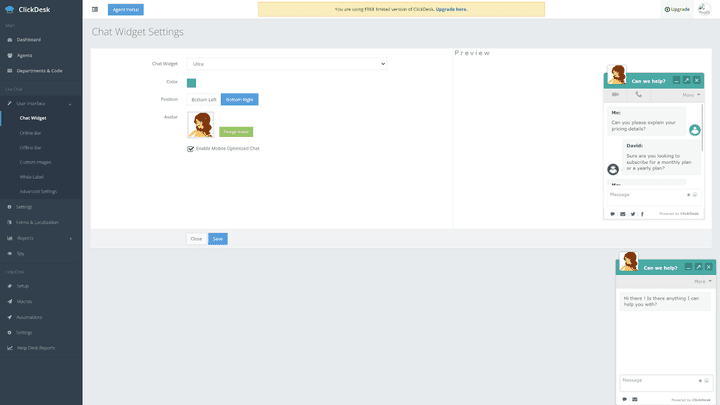Click preview chat scrollbar
Screen dimensions: 720x405
click(702, 127)
